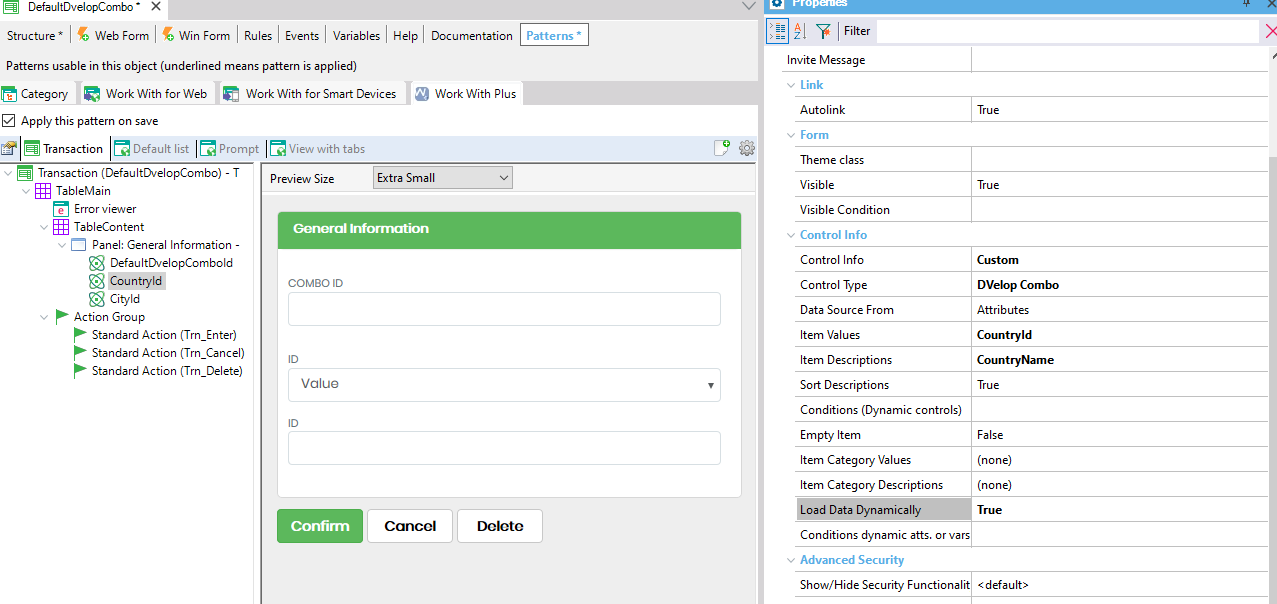This screenshot has height=604, width=1277.
Task: Collapse the Advanced Security property group
Action: coord(789,560)
